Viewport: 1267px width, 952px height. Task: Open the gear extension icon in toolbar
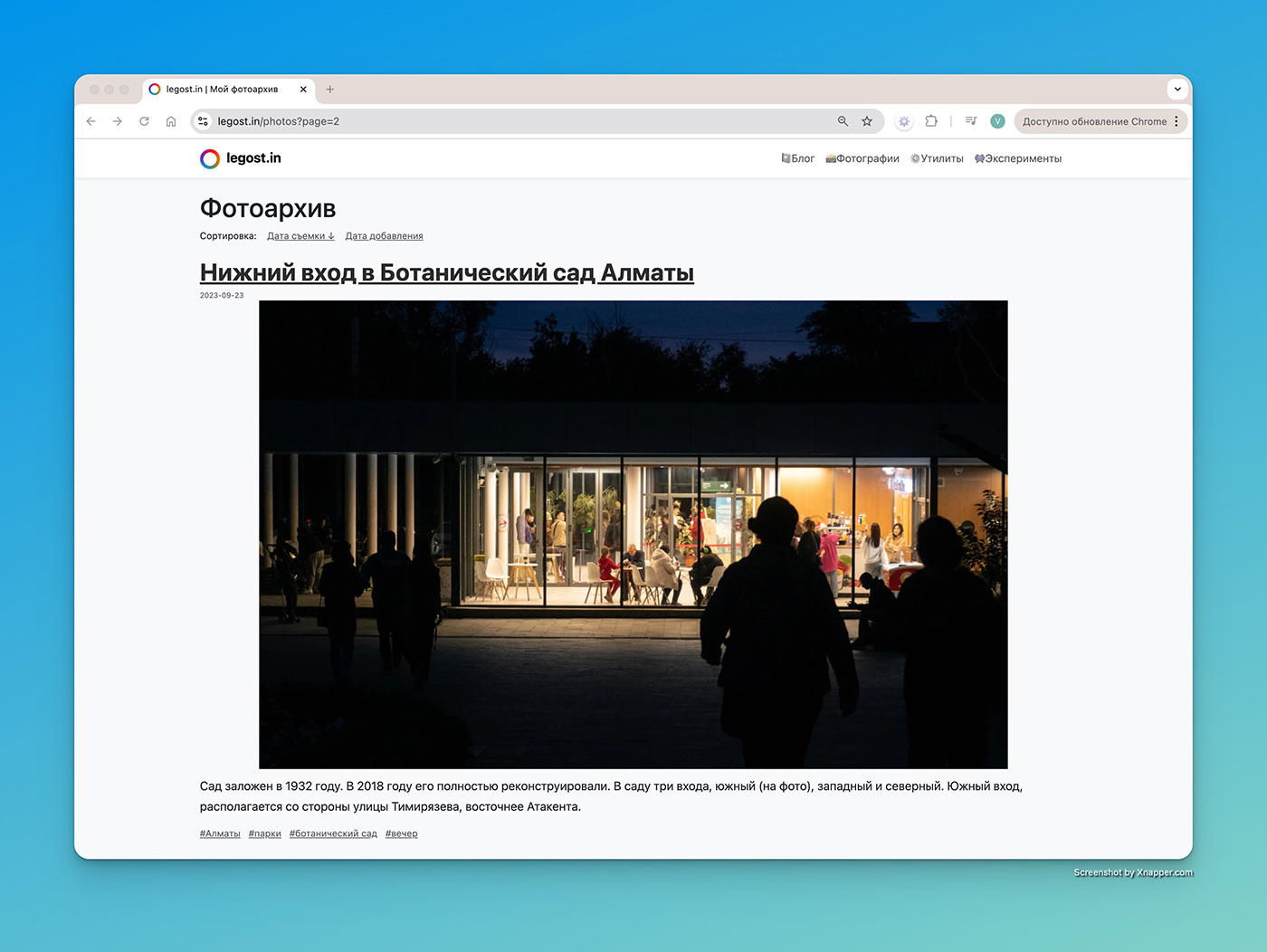pos(904,121)
